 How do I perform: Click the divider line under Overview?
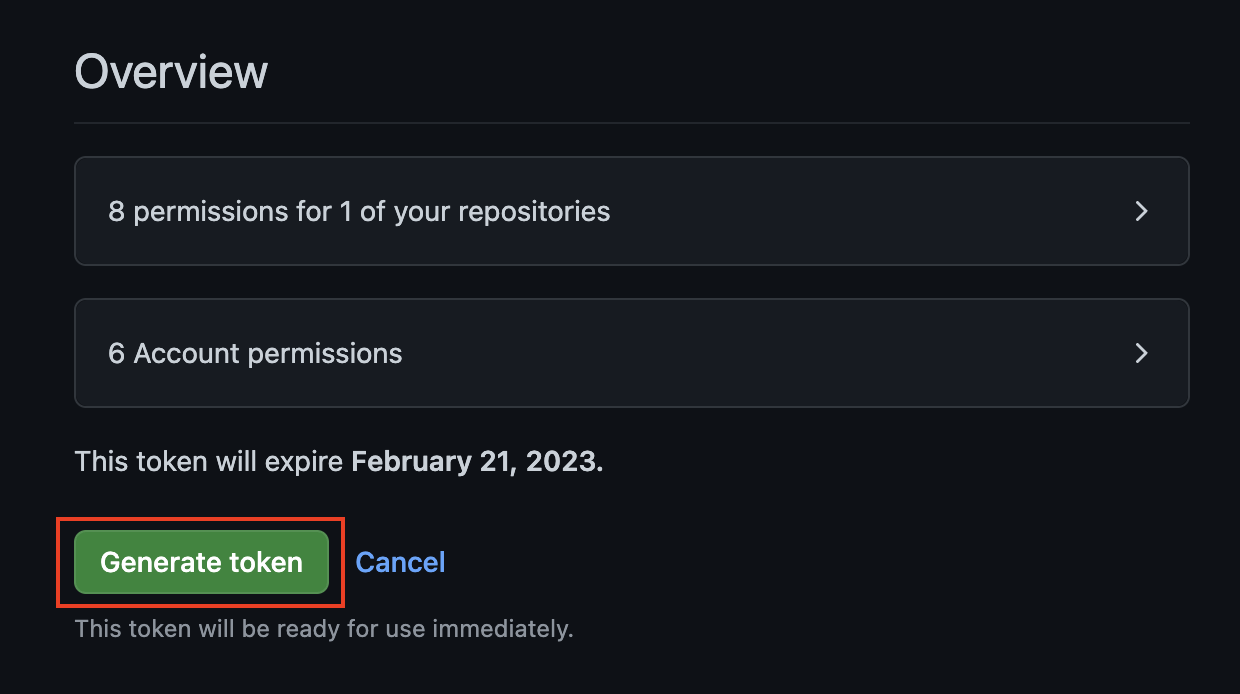click(x=631, y=123)
